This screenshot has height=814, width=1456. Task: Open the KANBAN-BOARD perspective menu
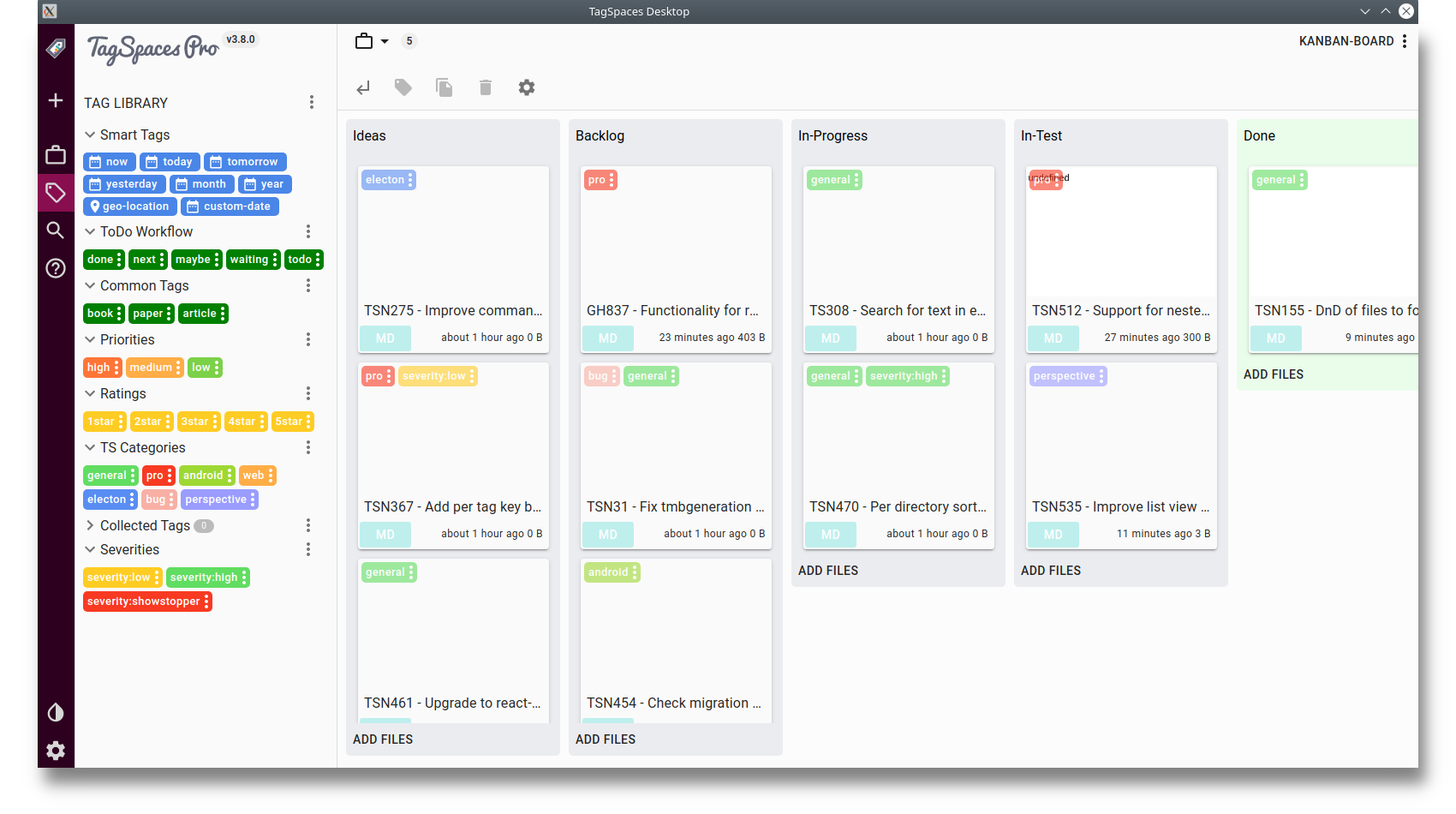click(1354, 41)
